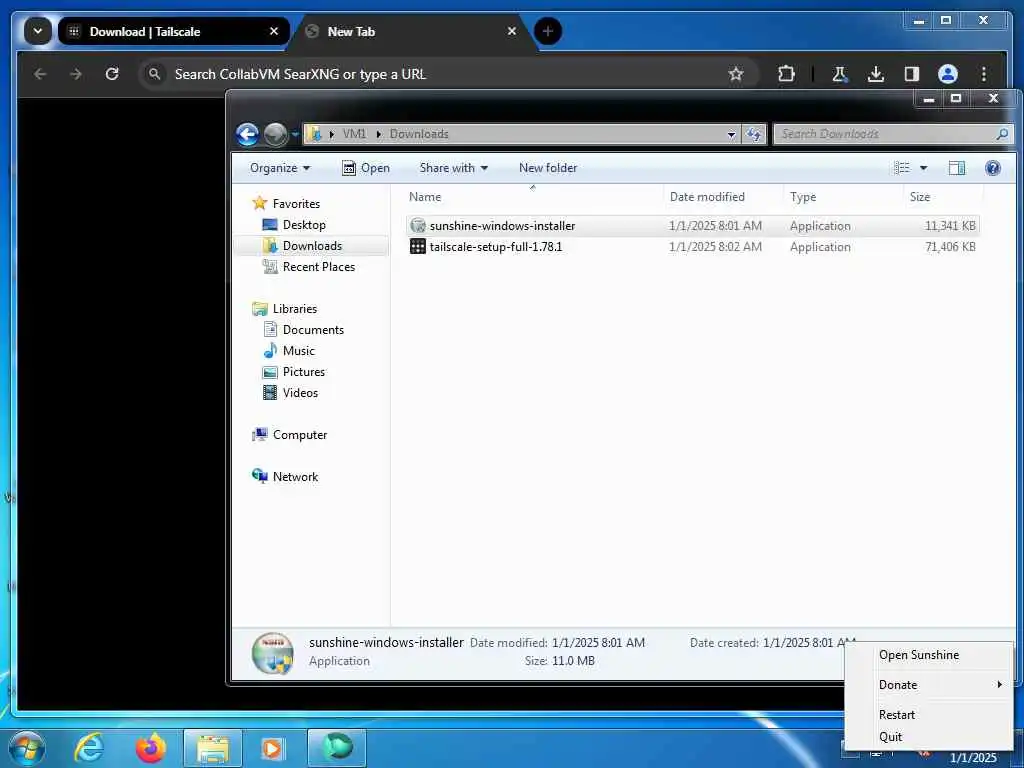1024x768 pixels.
Task: Open the Share with dropdown
Action: point(453,168)
